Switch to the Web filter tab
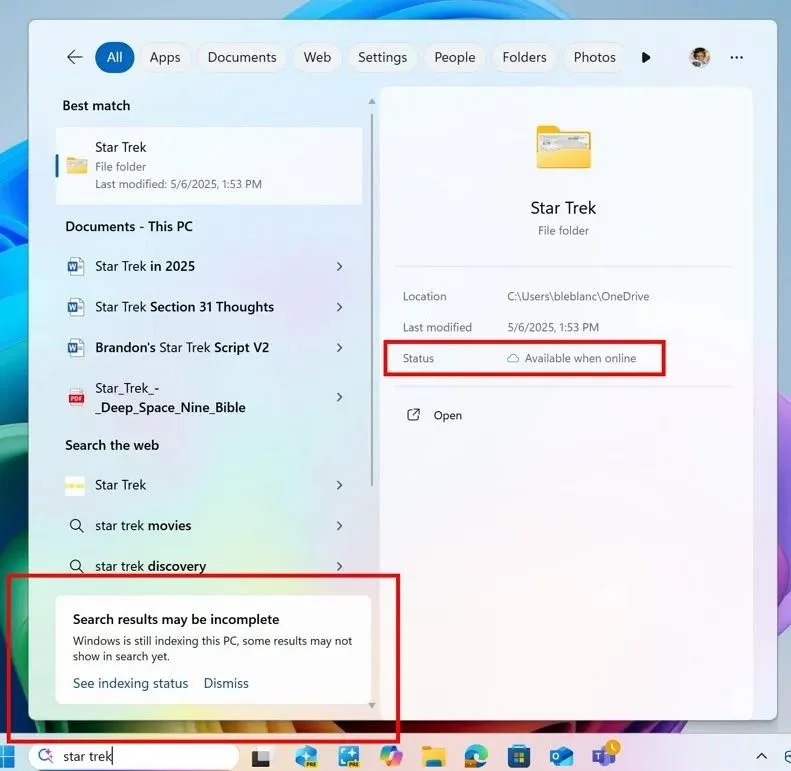Viewport: 791px width, 771px height. point(317,58)
